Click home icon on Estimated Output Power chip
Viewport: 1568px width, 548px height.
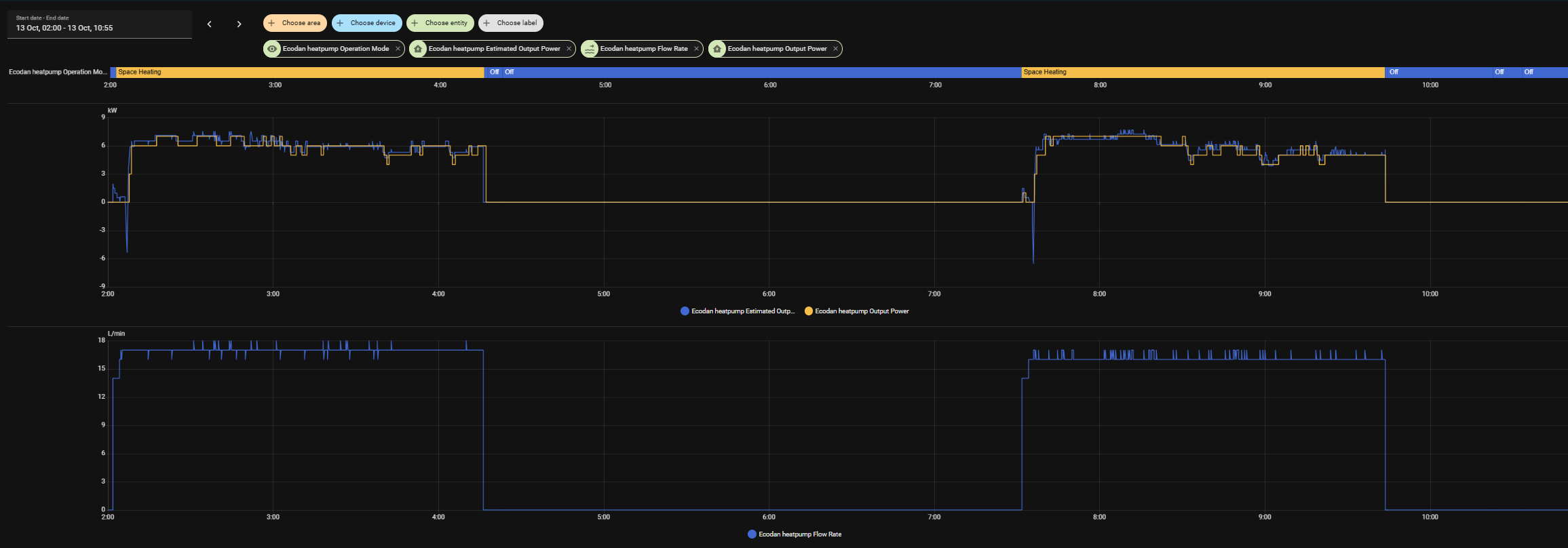click(418, 49)
